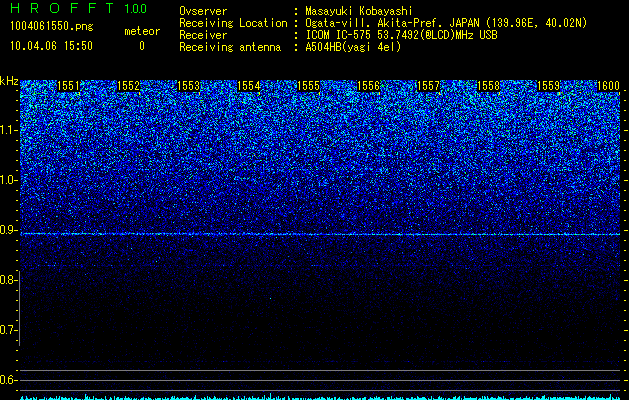Click the 0.8 kHz axis label
Viewport: 629px width, 400px height.
pyautogui.click(x=8, y=280)
